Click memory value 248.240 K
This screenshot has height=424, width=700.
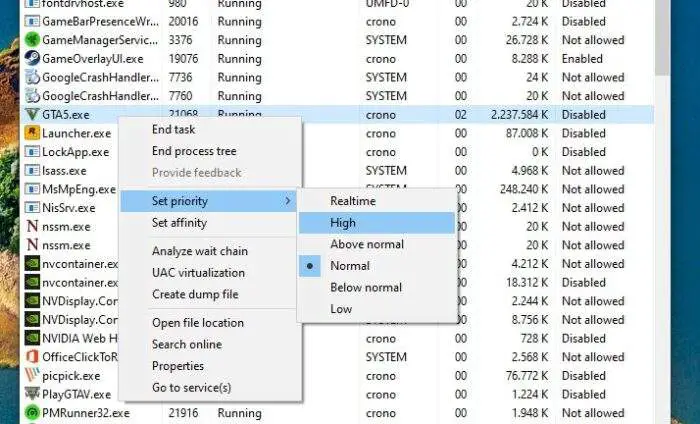point(524,189)
